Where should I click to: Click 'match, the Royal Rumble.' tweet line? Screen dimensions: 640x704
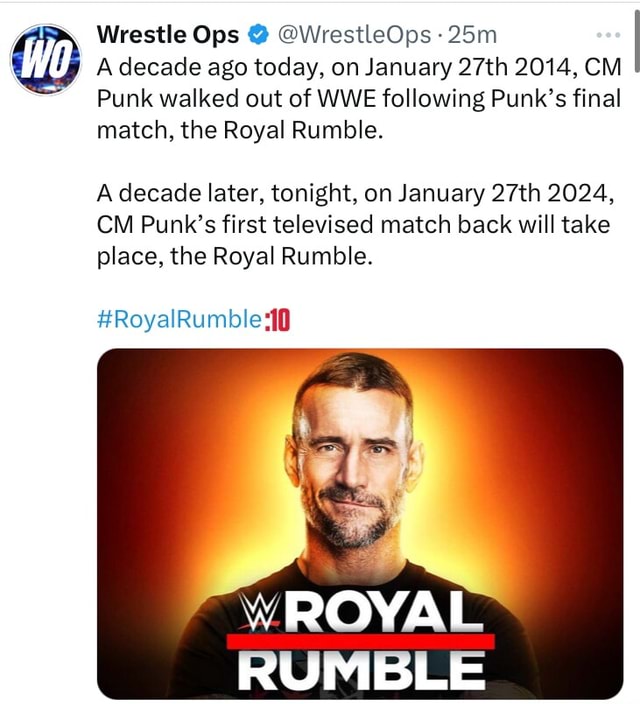point(240,130)
